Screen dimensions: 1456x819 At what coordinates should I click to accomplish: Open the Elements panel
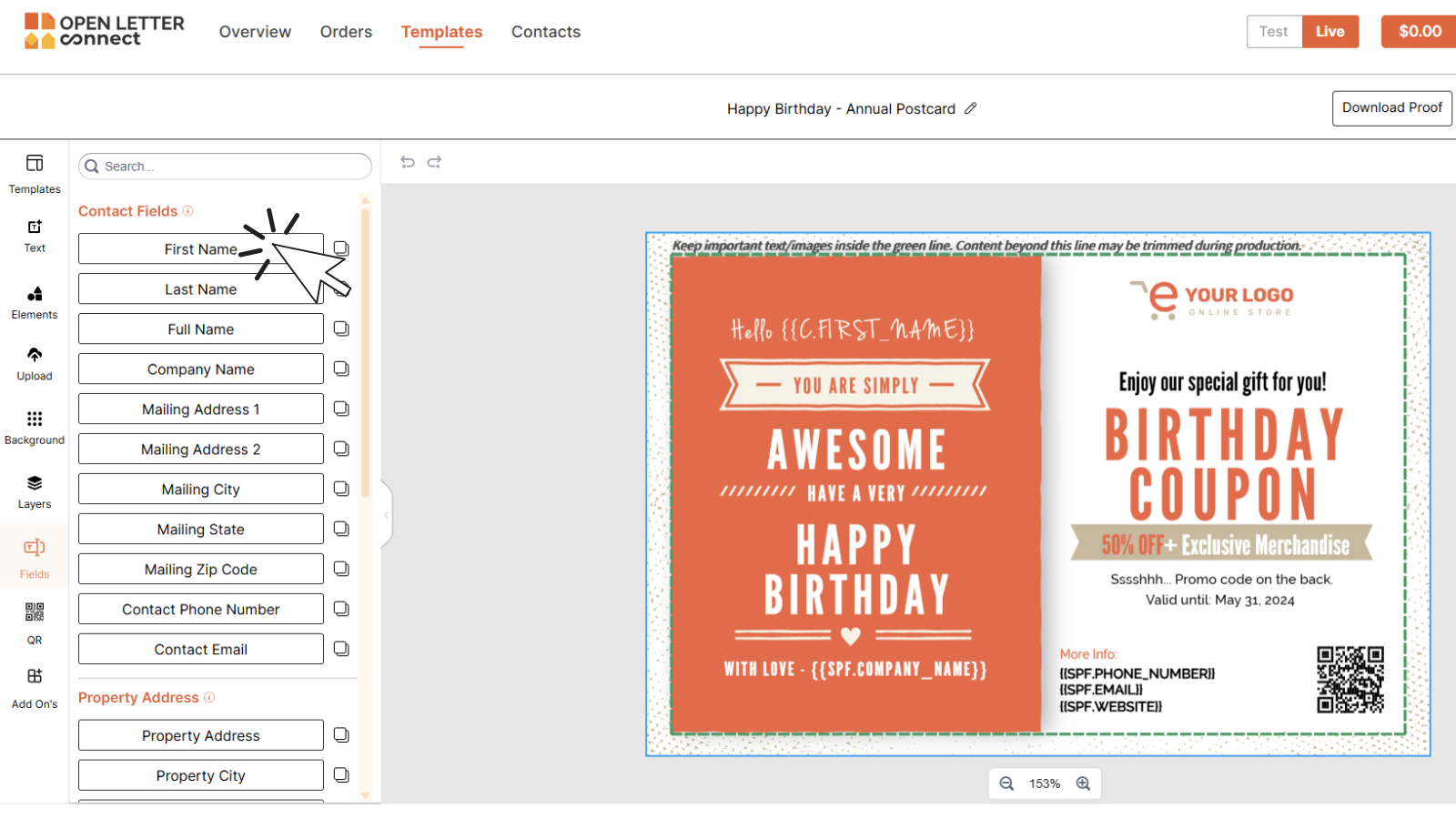click(35, 302)
